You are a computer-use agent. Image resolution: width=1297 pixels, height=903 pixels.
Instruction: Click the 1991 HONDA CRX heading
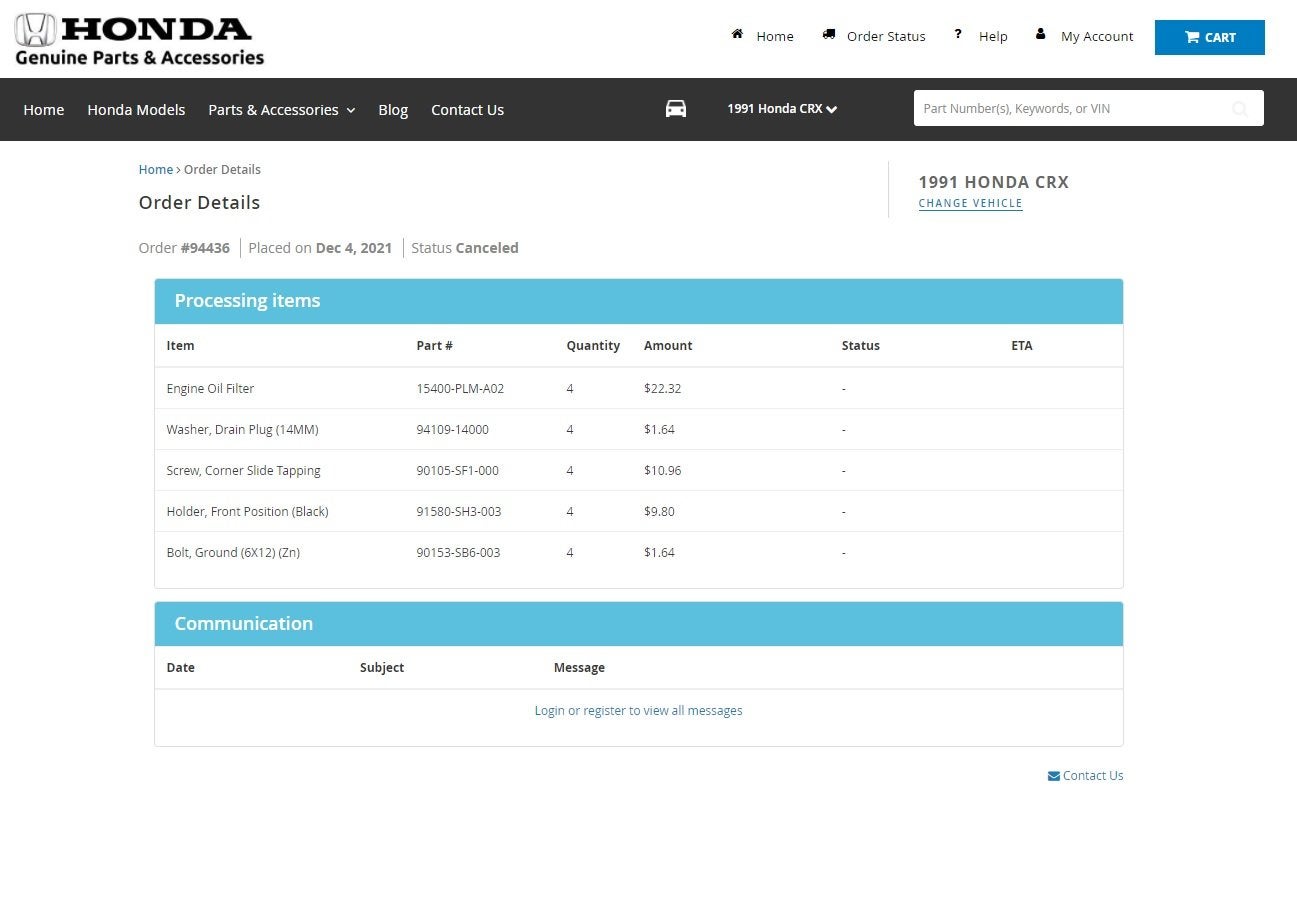(x=994, y=182)
